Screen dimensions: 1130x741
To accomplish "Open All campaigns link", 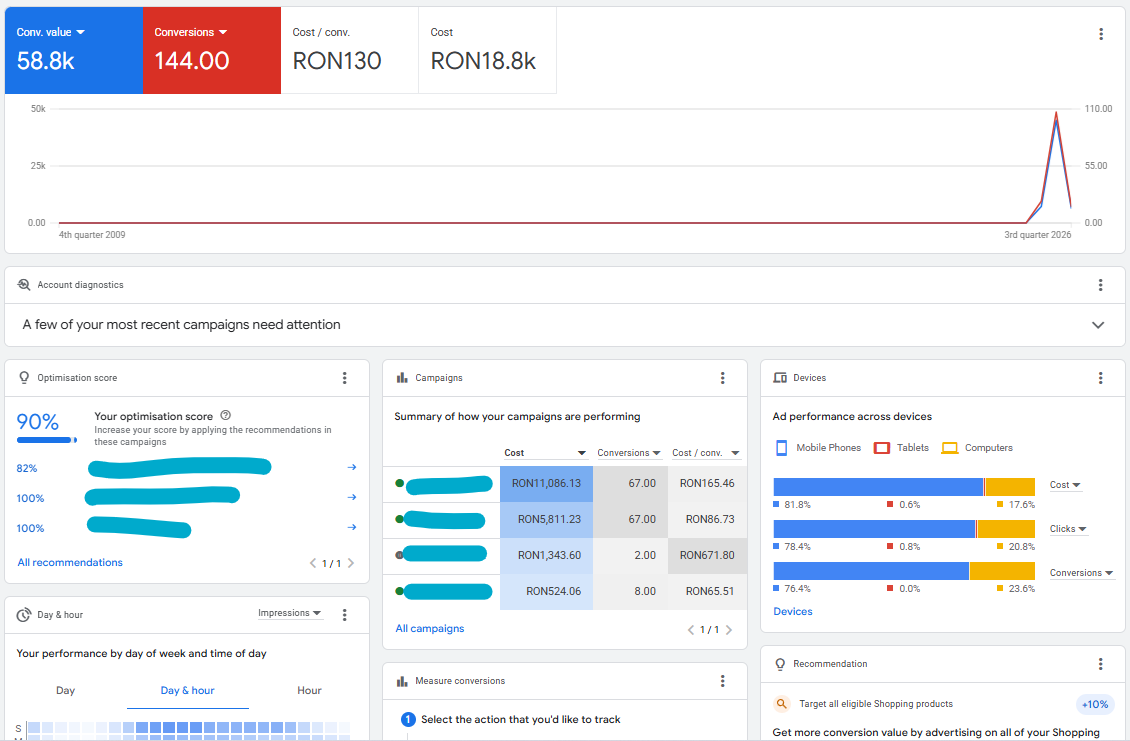I will coord(430,629).
